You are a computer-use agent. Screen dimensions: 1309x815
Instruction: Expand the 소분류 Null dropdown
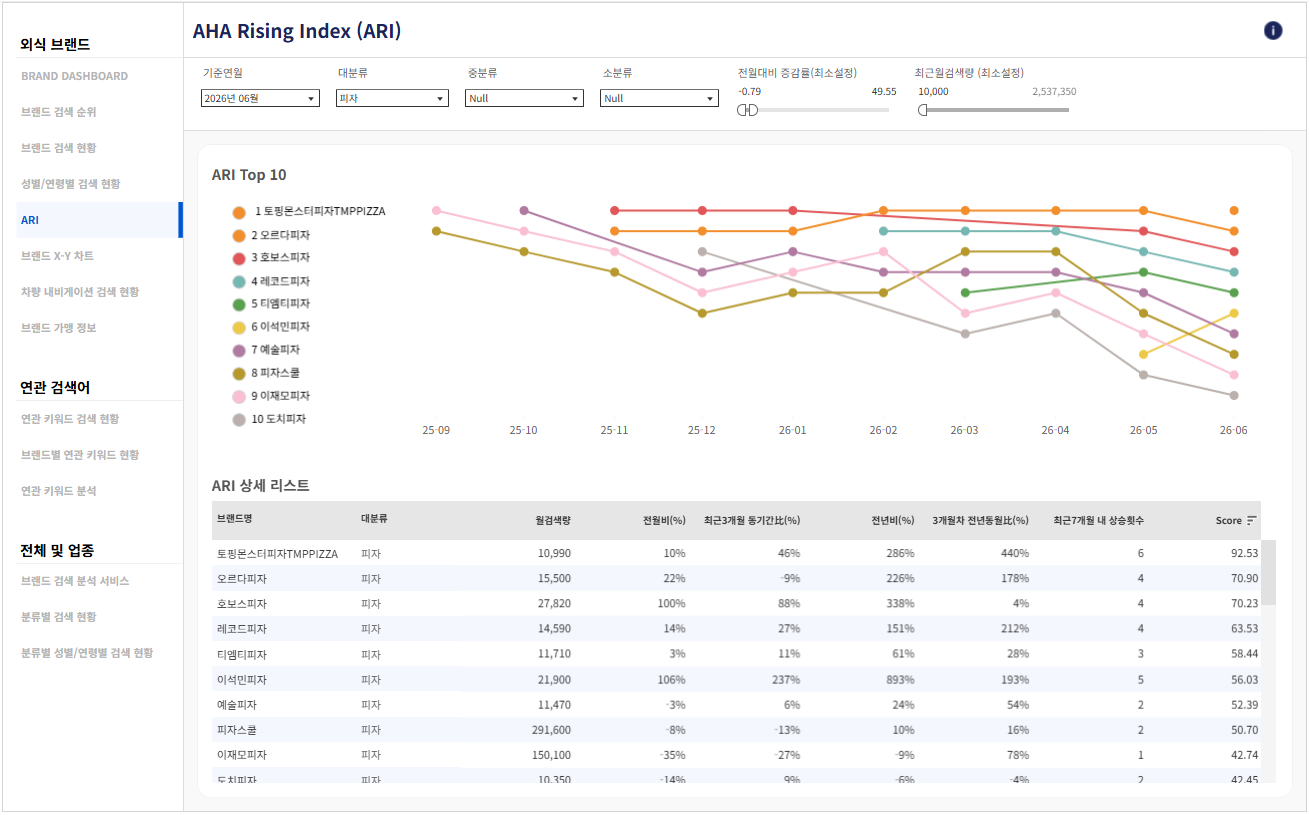click(x=659, y=98)
